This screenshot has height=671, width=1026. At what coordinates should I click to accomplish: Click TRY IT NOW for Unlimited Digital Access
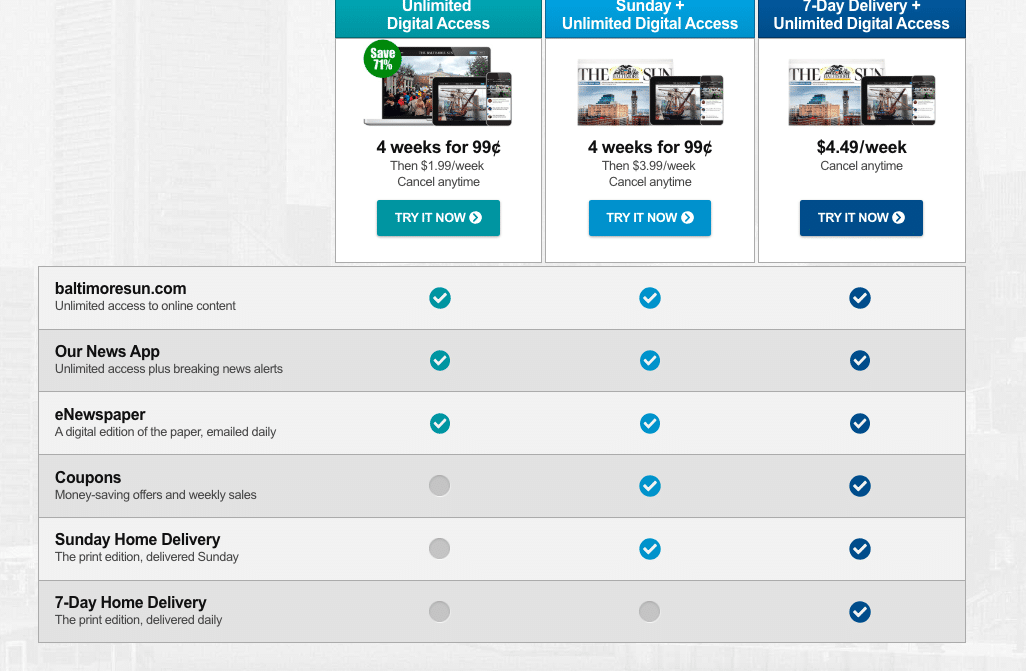coord(438,218)
